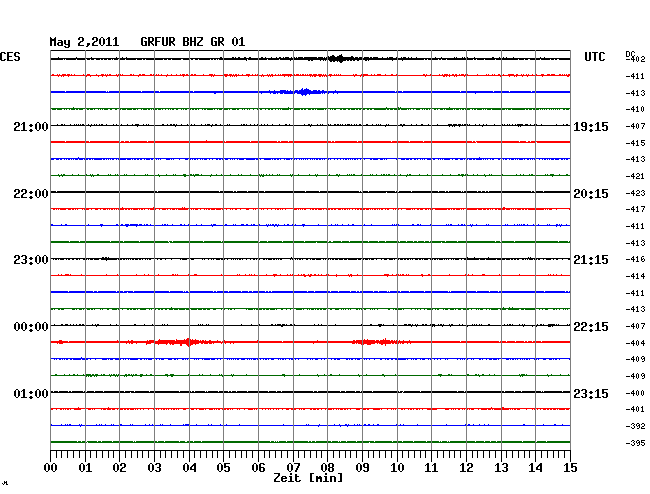Screen dimensions: 650x494
Task: Click the channel name "BHZ" in the title
Action: click(x=193, y=42)
